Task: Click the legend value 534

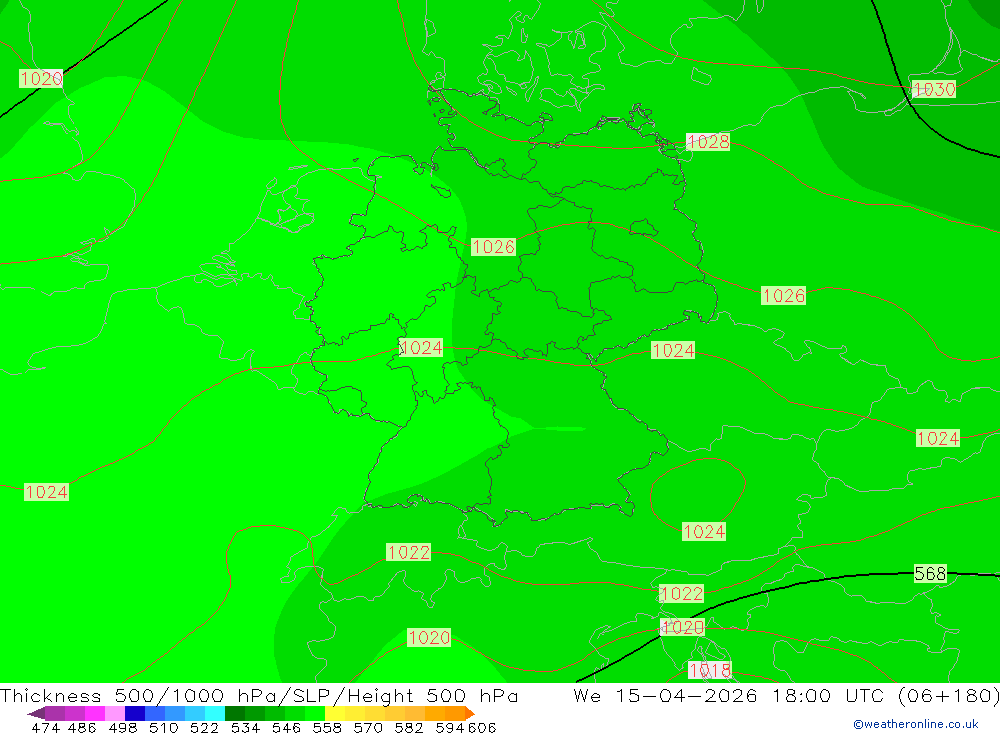Action: (246, 727)
